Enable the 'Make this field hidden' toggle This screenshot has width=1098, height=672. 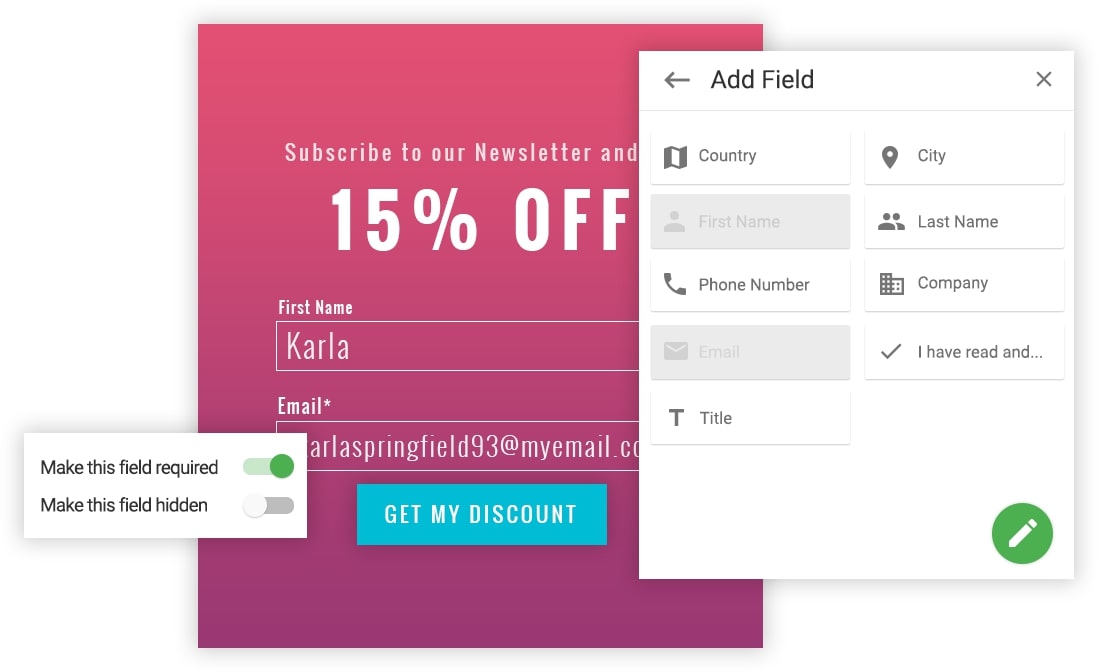(269, 505)
